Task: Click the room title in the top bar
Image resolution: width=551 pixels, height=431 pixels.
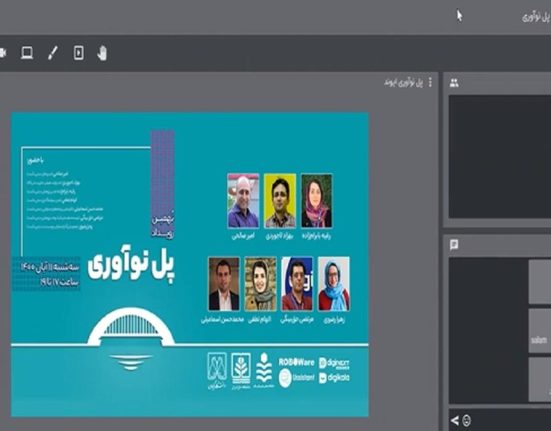Action: pyautogui.click(x=536, y=17)
